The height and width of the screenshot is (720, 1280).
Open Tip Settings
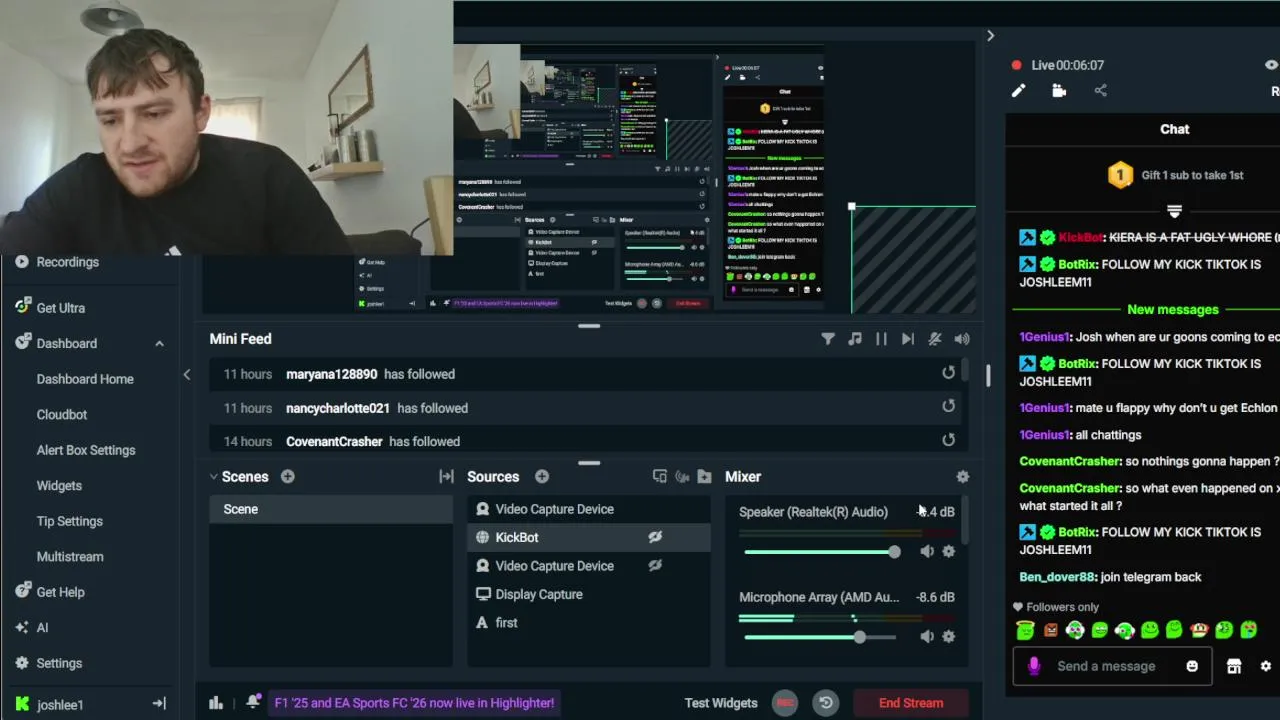click(x=70, y=521)
